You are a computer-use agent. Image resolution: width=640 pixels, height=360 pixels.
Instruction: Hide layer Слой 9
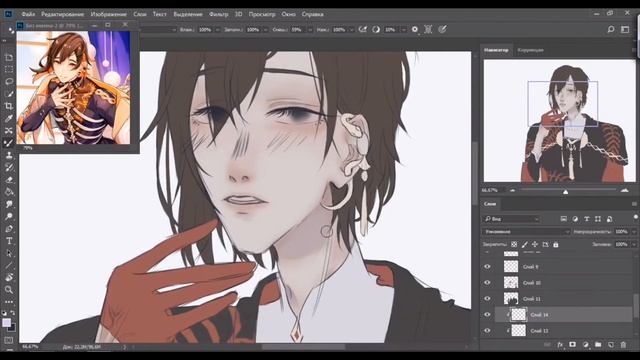(x=487, y=267)
